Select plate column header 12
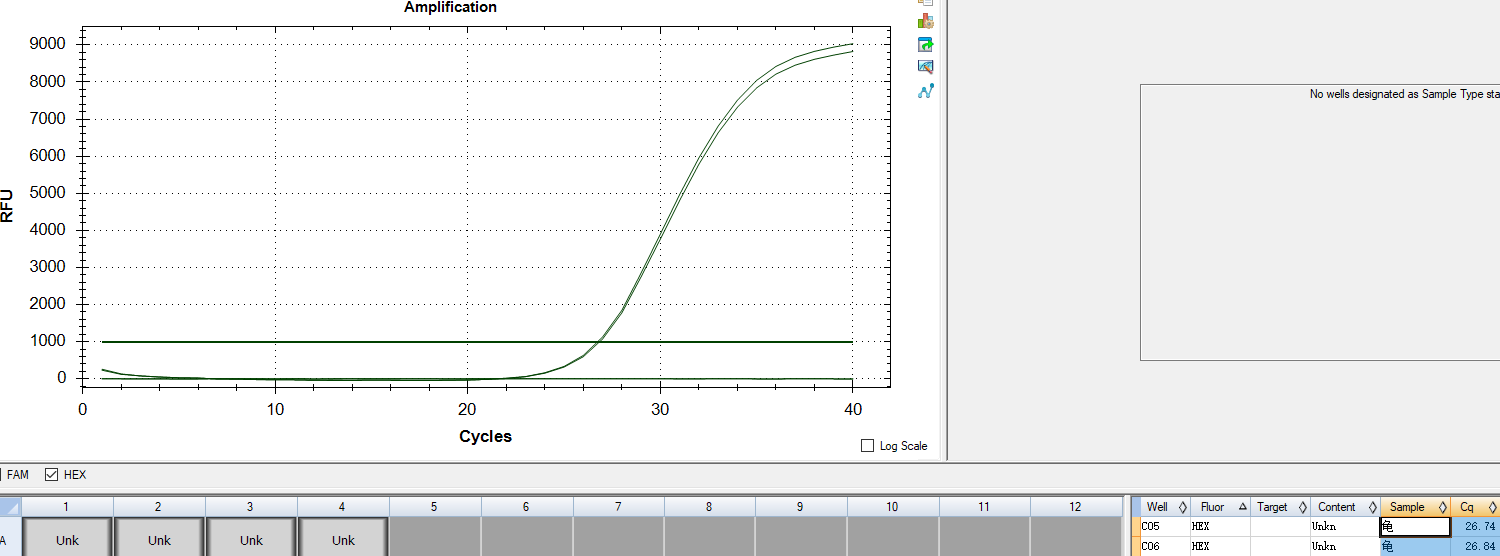 1075,507
